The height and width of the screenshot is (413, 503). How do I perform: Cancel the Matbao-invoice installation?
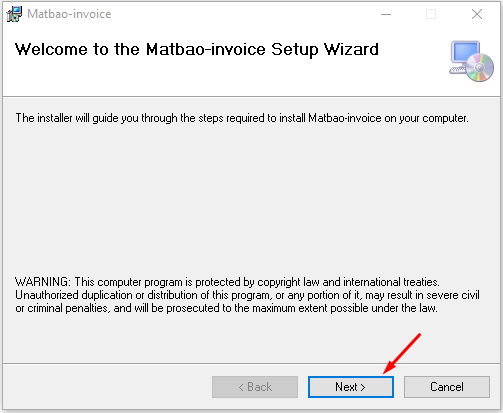click(447, 387)
